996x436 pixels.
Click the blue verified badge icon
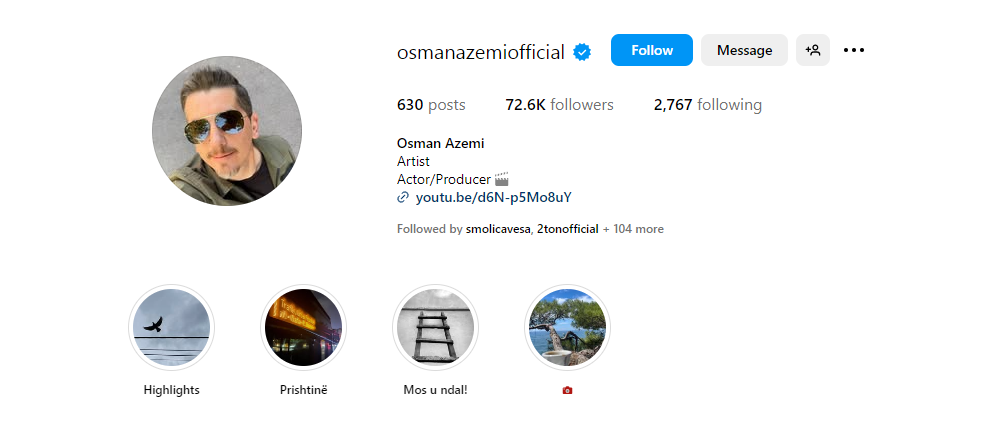pyautogui.click(x=582, y=52)
